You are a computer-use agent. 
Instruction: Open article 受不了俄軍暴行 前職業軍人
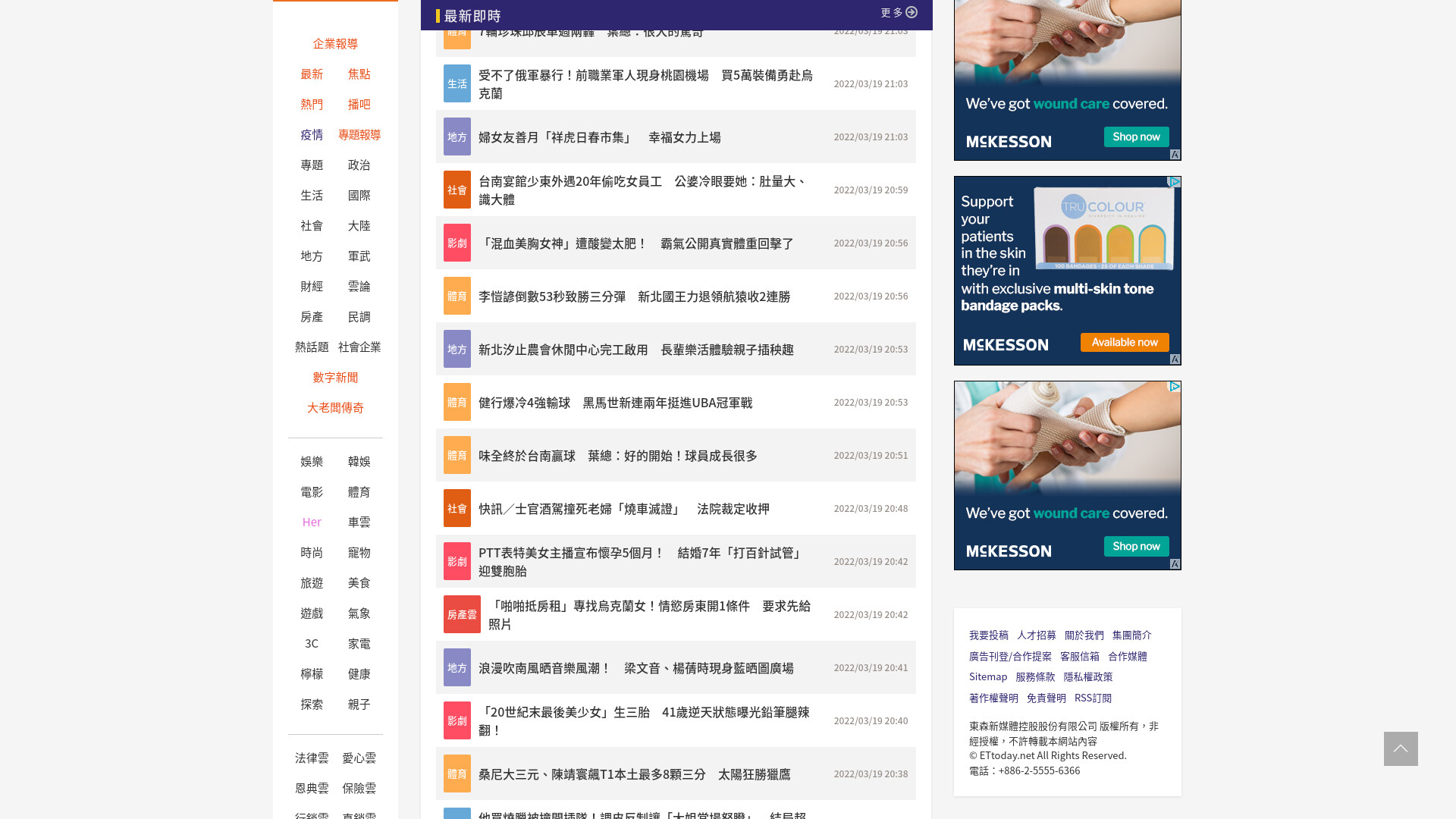click(x=645, y=83)
